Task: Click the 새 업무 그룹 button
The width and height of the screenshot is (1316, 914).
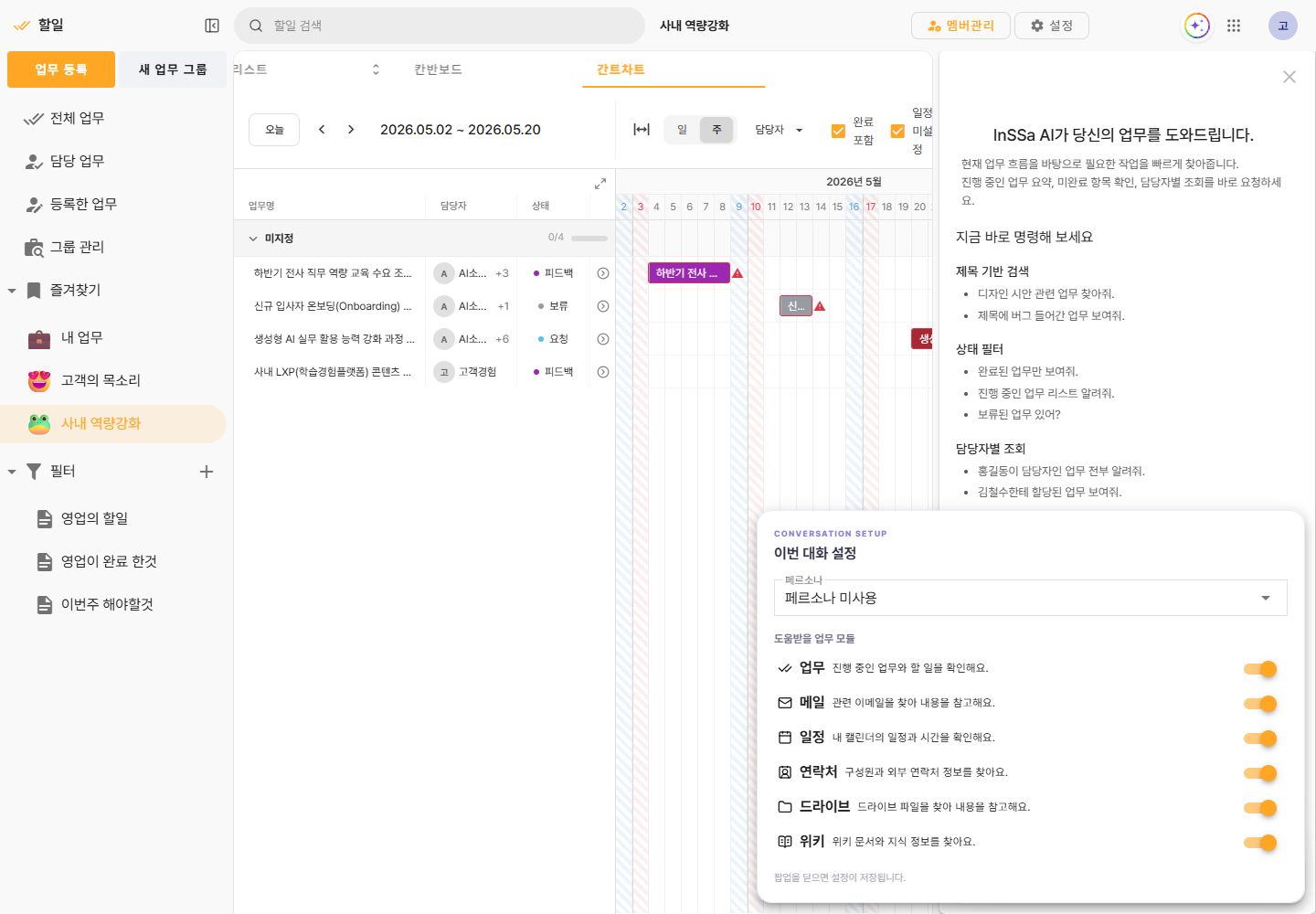Action: pyautogui.click(x=173, y=69)
